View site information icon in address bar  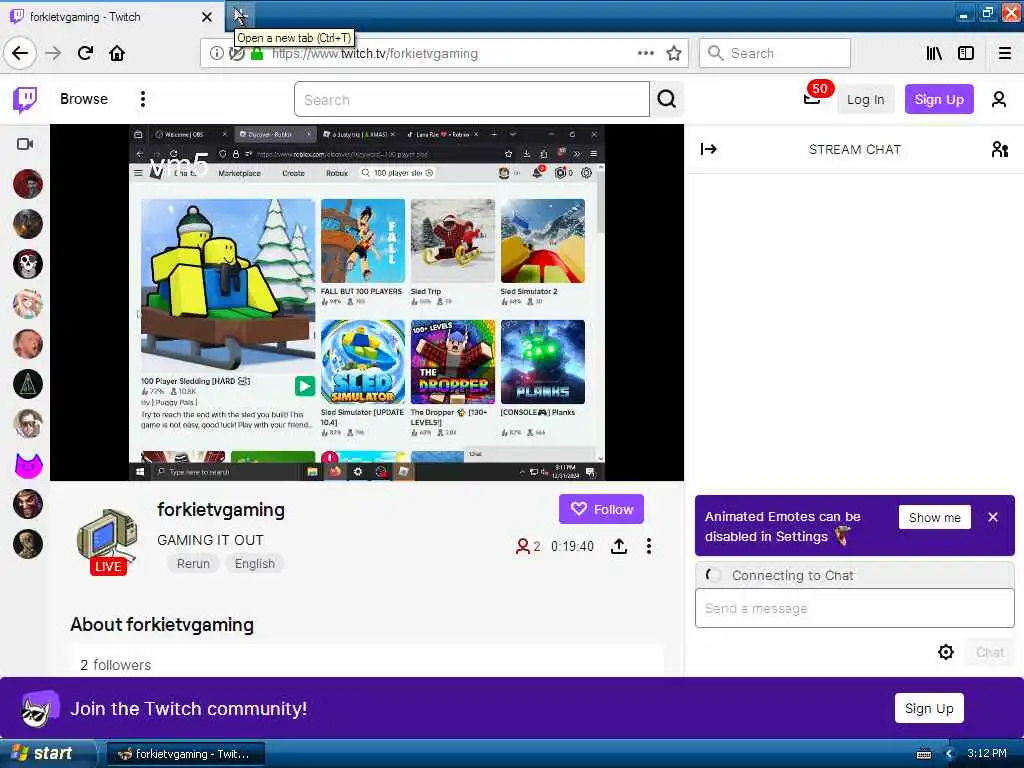tap(216, 54)
